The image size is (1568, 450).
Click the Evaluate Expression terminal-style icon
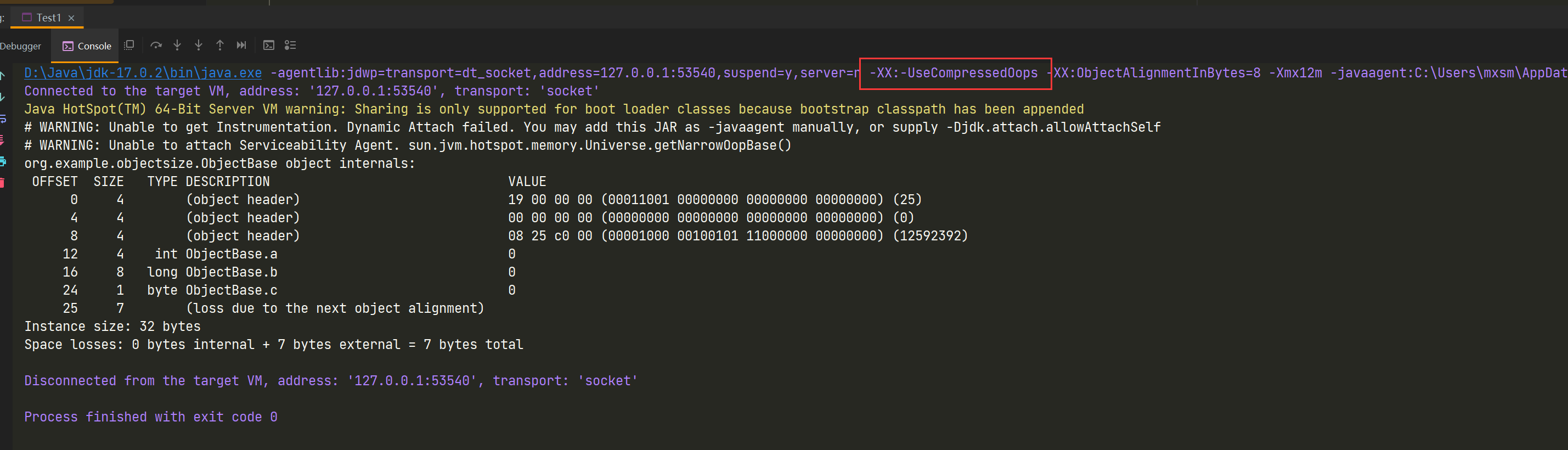point(268,45)
